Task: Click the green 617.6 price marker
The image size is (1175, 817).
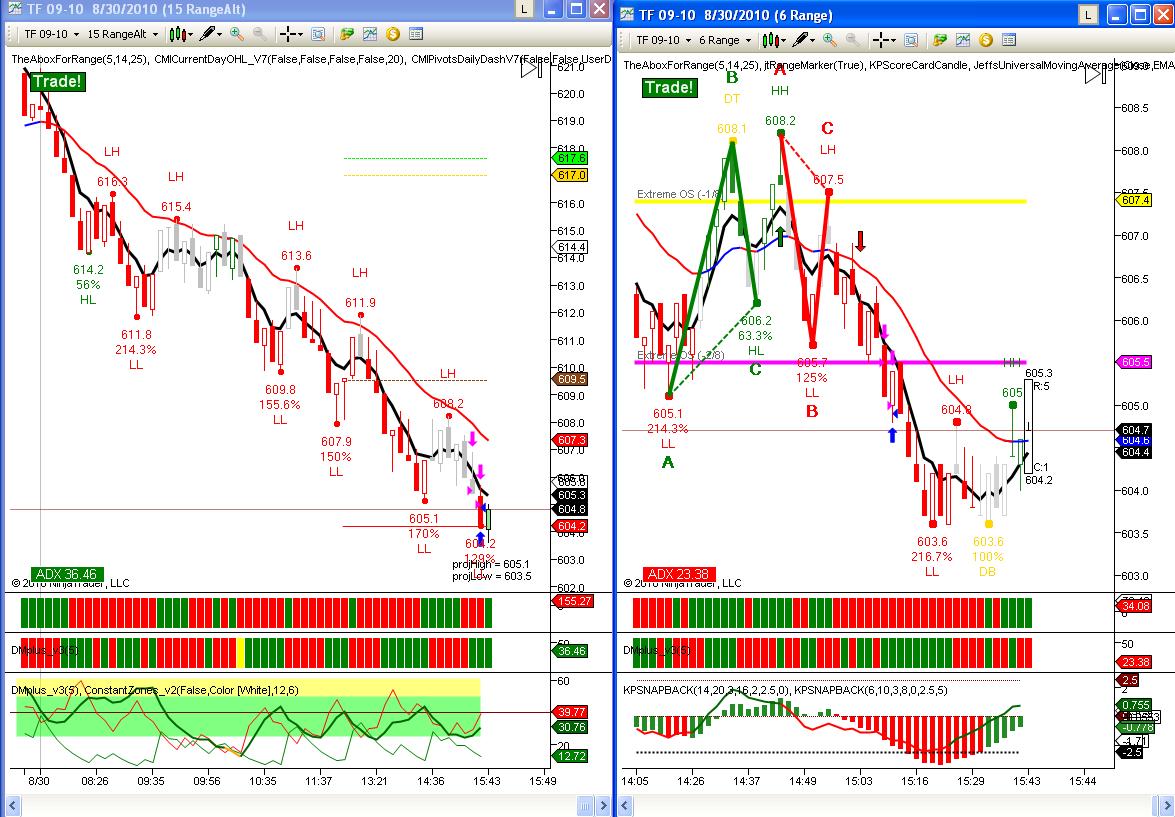Action: point(570,158)
